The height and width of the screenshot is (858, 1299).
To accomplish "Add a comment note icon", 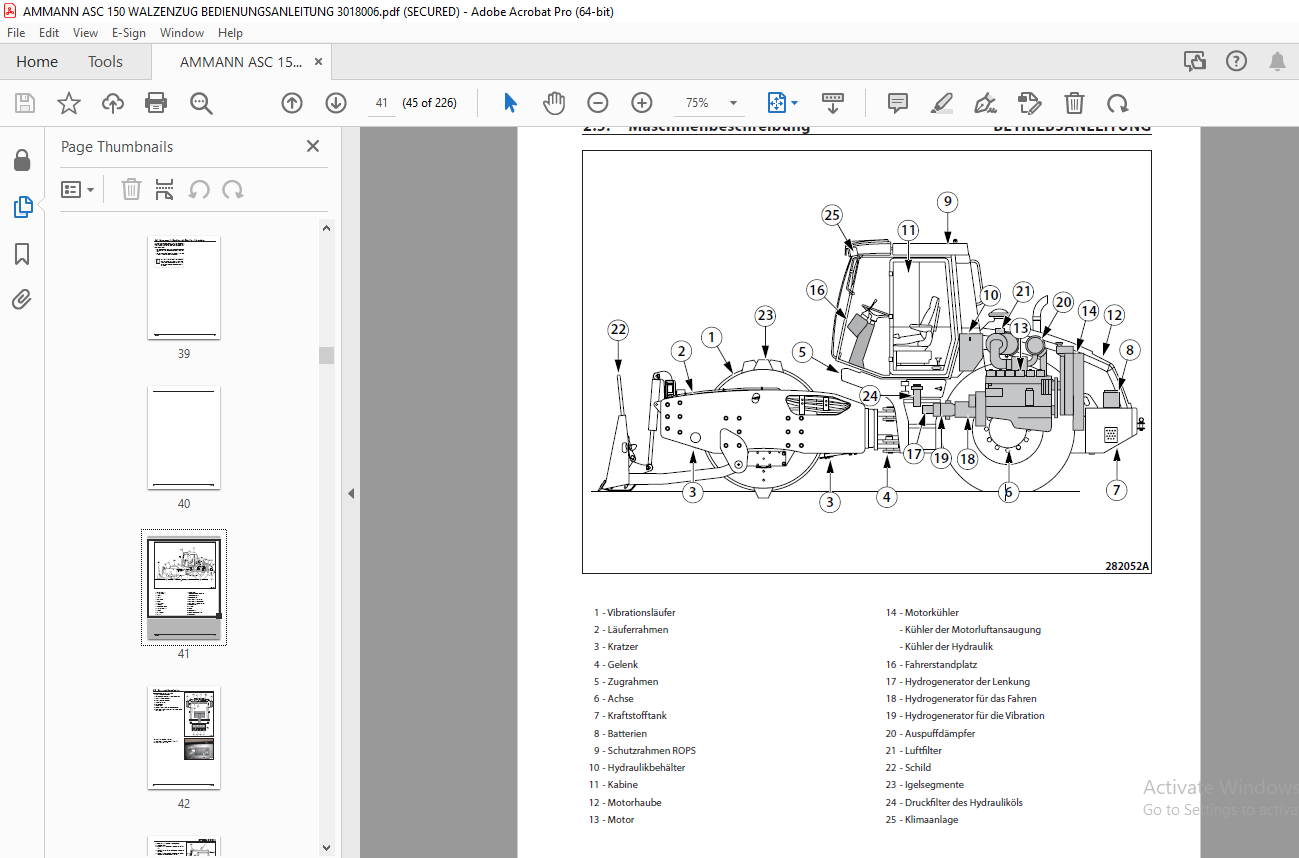I will click(897, 103).
